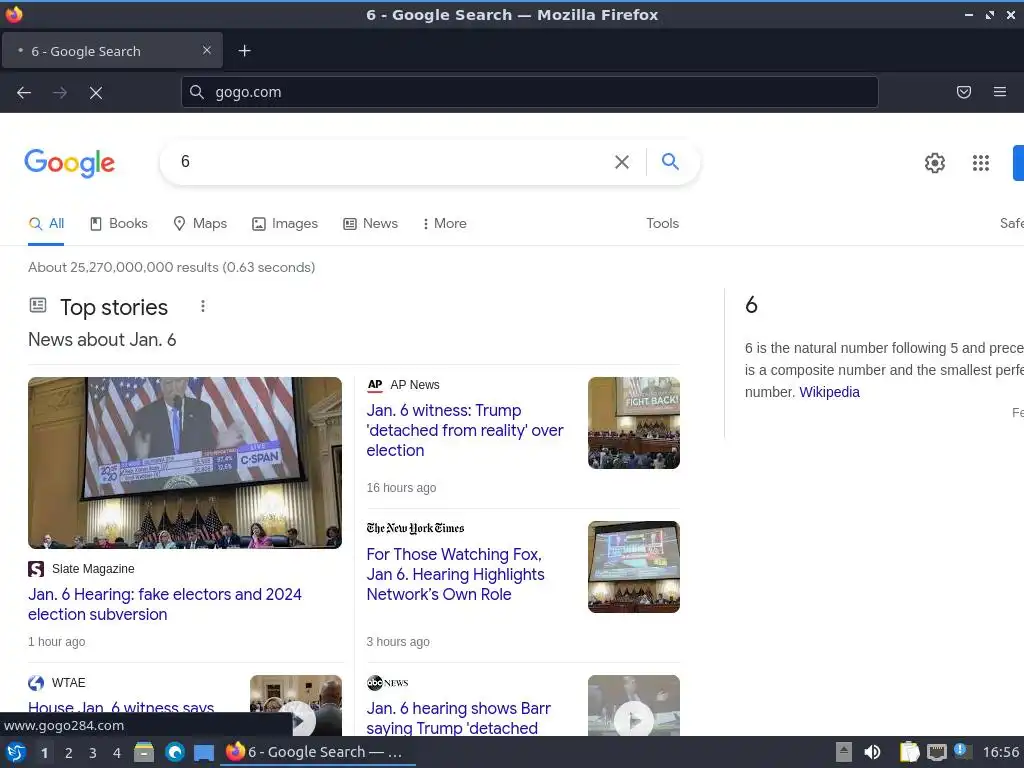
Task: Open a new tab with plus button
Action: (244, 51)
